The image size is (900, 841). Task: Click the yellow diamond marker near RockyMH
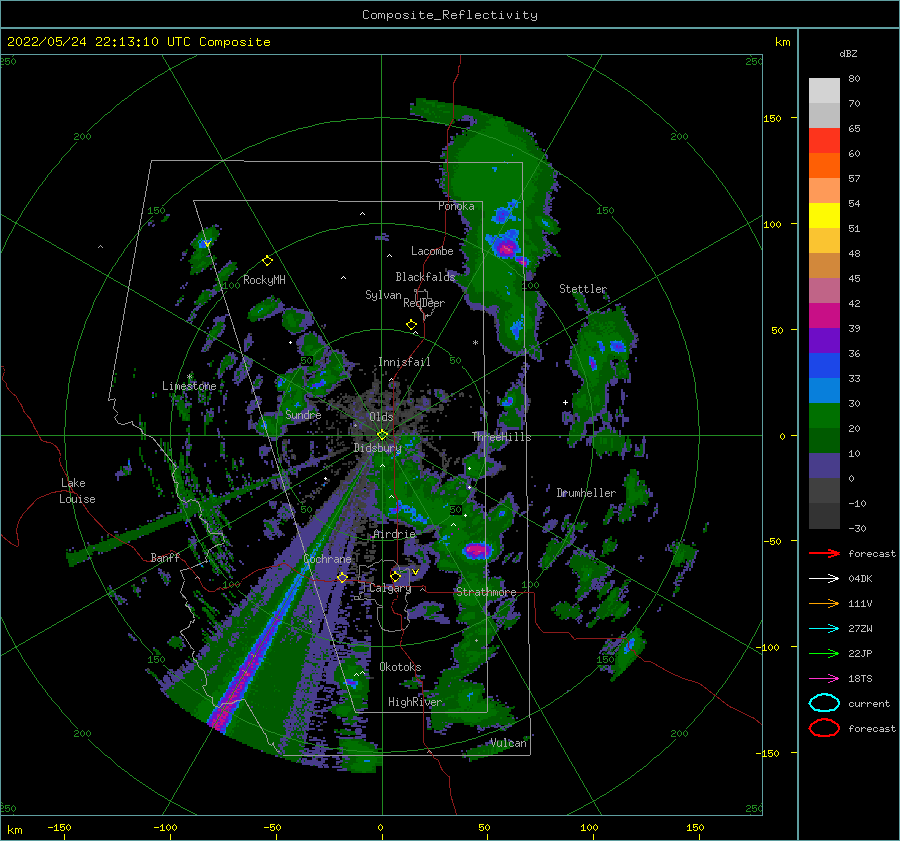pos(267,261)
